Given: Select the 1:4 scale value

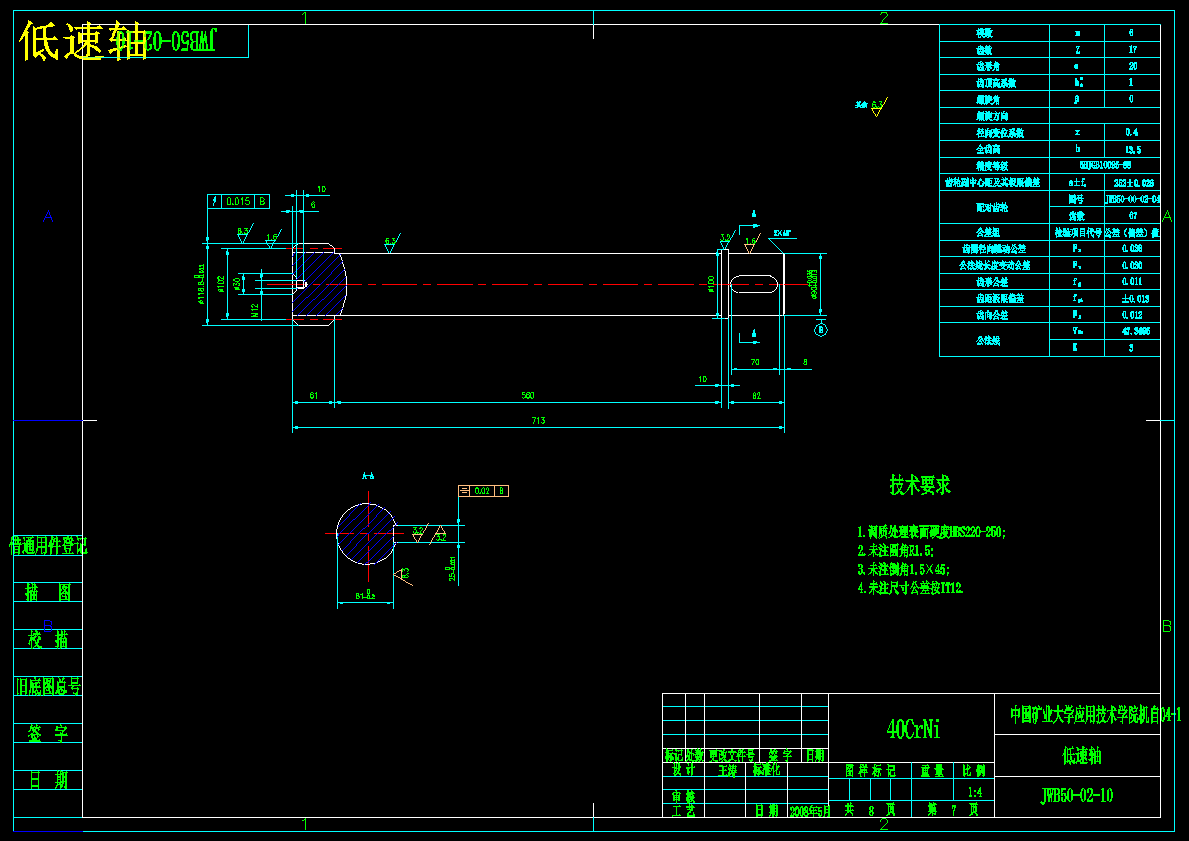Looking at the screenshot, I should 974,792.
